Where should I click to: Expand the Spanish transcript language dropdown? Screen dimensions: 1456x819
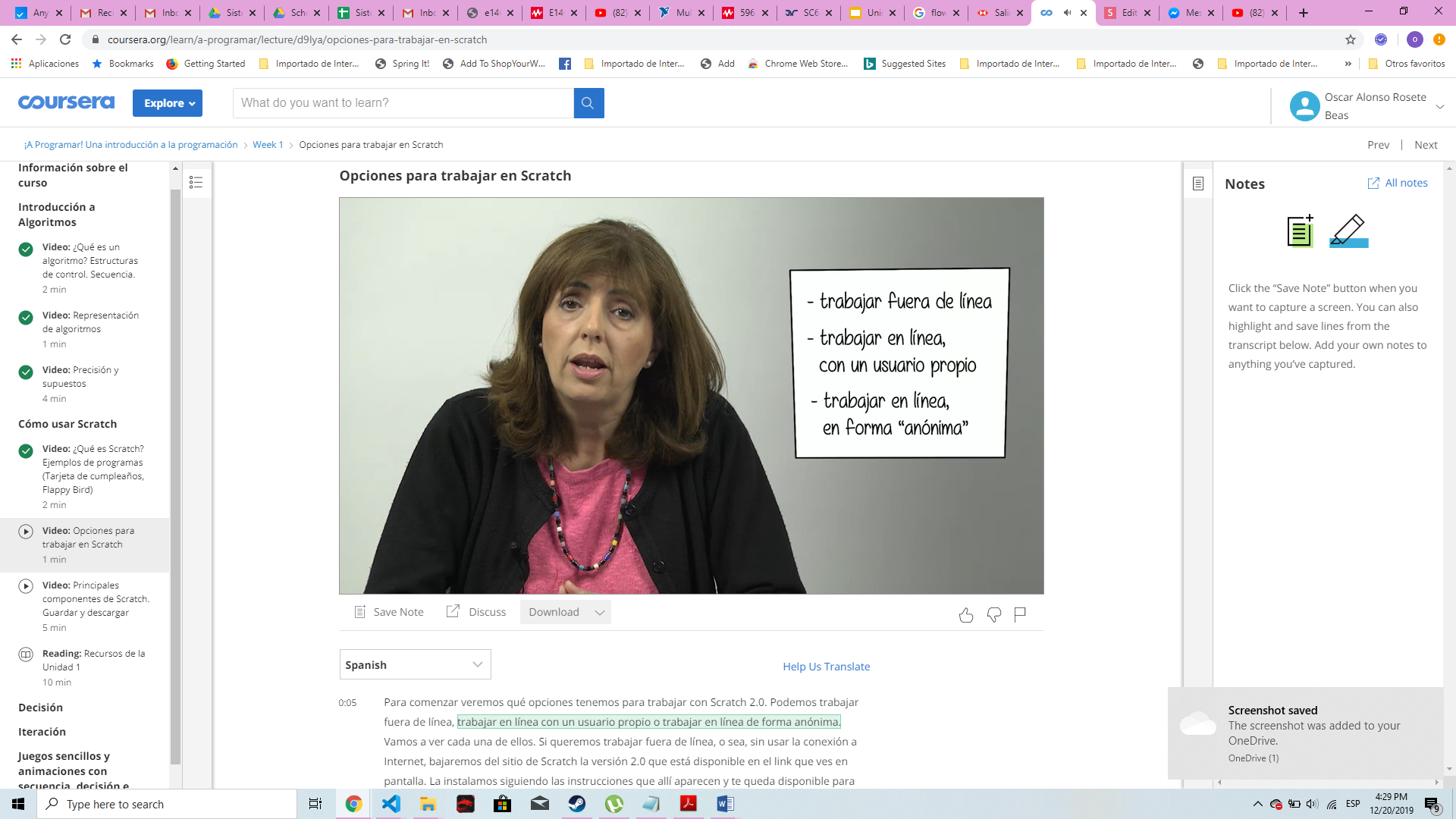tap(415, 664)
